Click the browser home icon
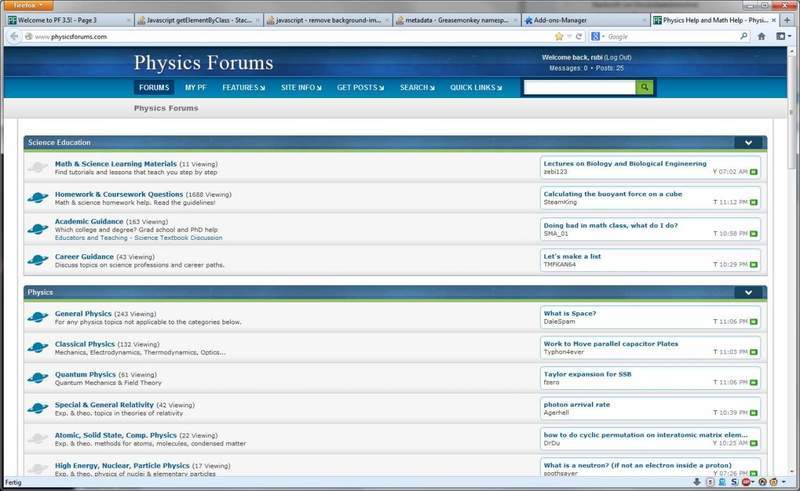Image resolution: width=800 pixels, height=491 pixels. [x=761, y=36]
